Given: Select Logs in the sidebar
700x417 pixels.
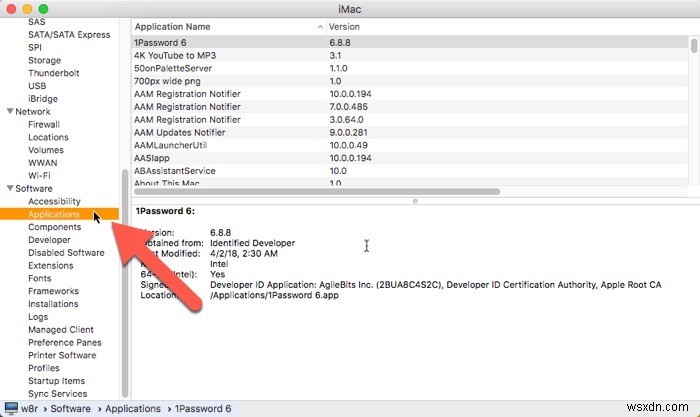Looking at the screenshot, I should (38, 317).
